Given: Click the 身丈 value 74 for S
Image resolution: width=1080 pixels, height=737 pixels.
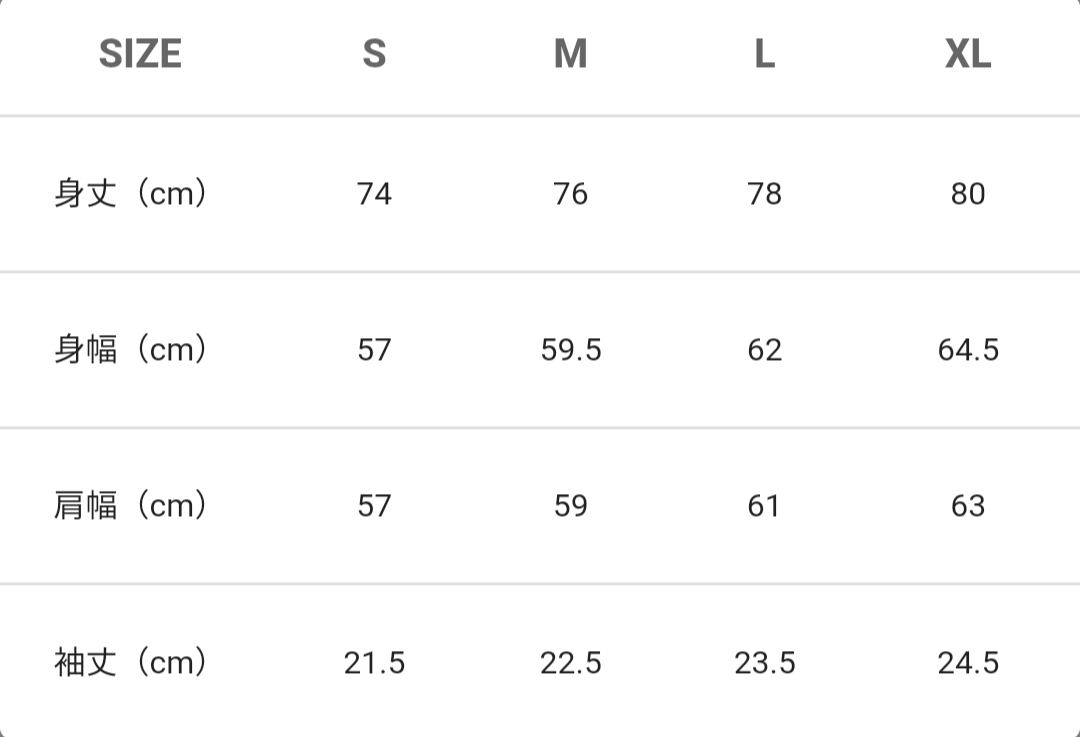Looking at the screenshot, I should click(374, 194).
